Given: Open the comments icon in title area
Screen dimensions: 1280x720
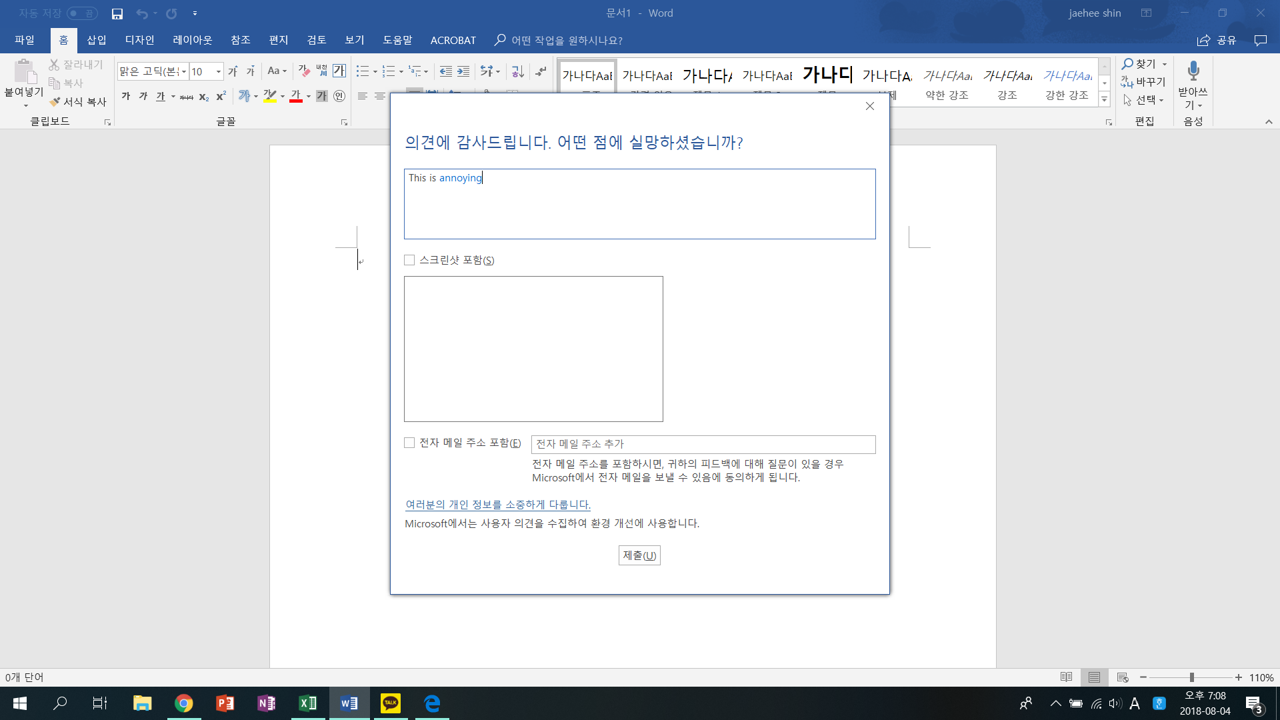Looking at the screenshot, I should click(x=1260, y=41).
